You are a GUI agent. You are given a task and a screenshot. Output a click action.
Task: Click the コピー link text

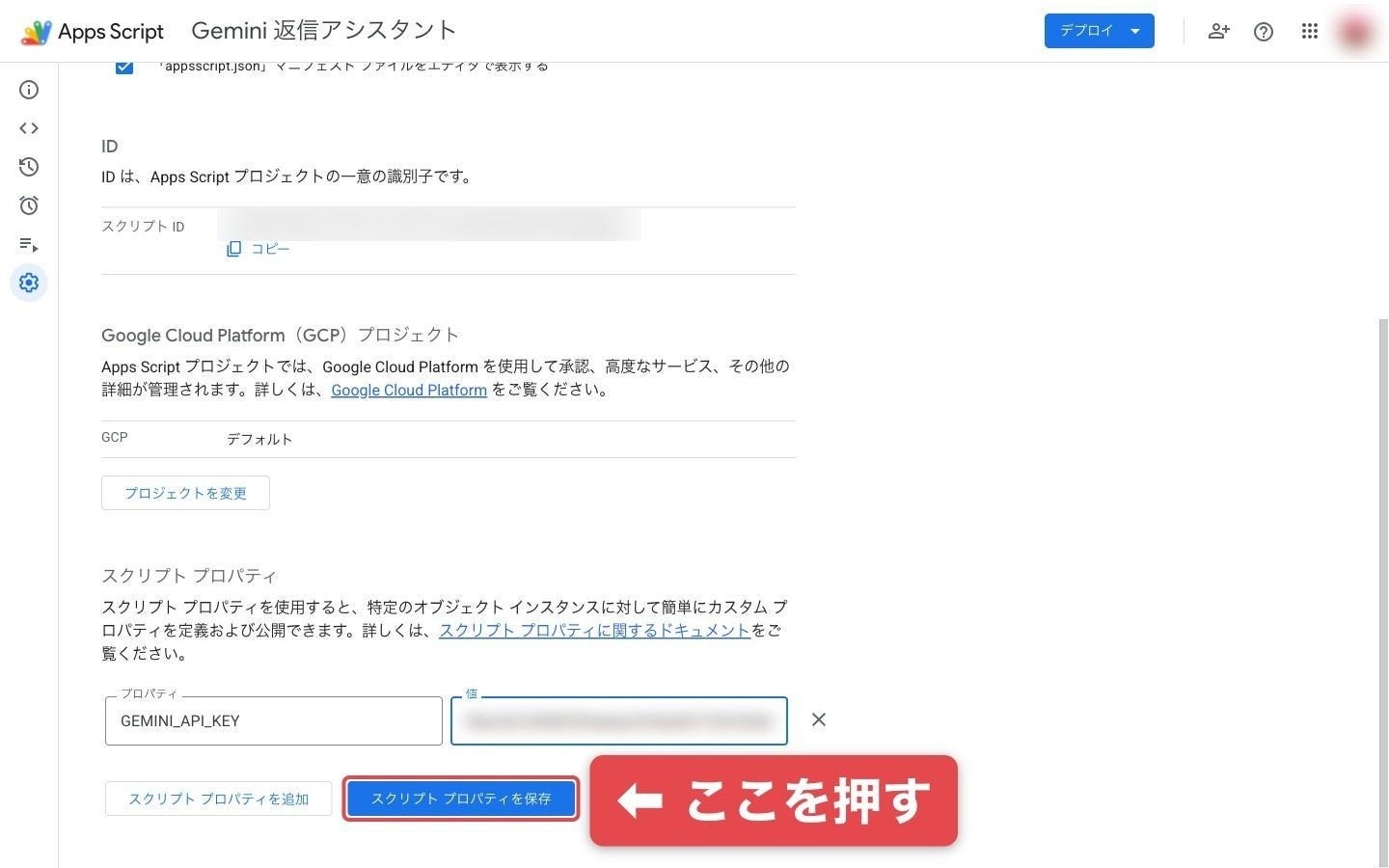coord(270,249)
